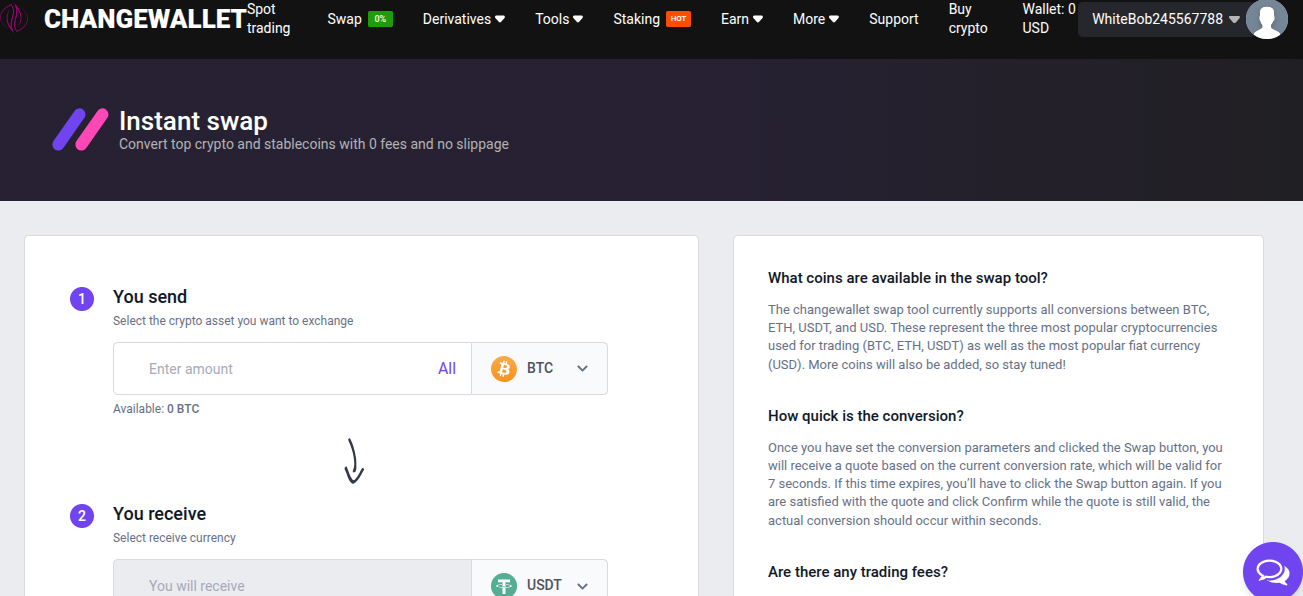This screenshot has width=1303, height=596.
Task: Click the CHANGEWALLET brand name
Action: click(145, 19)
